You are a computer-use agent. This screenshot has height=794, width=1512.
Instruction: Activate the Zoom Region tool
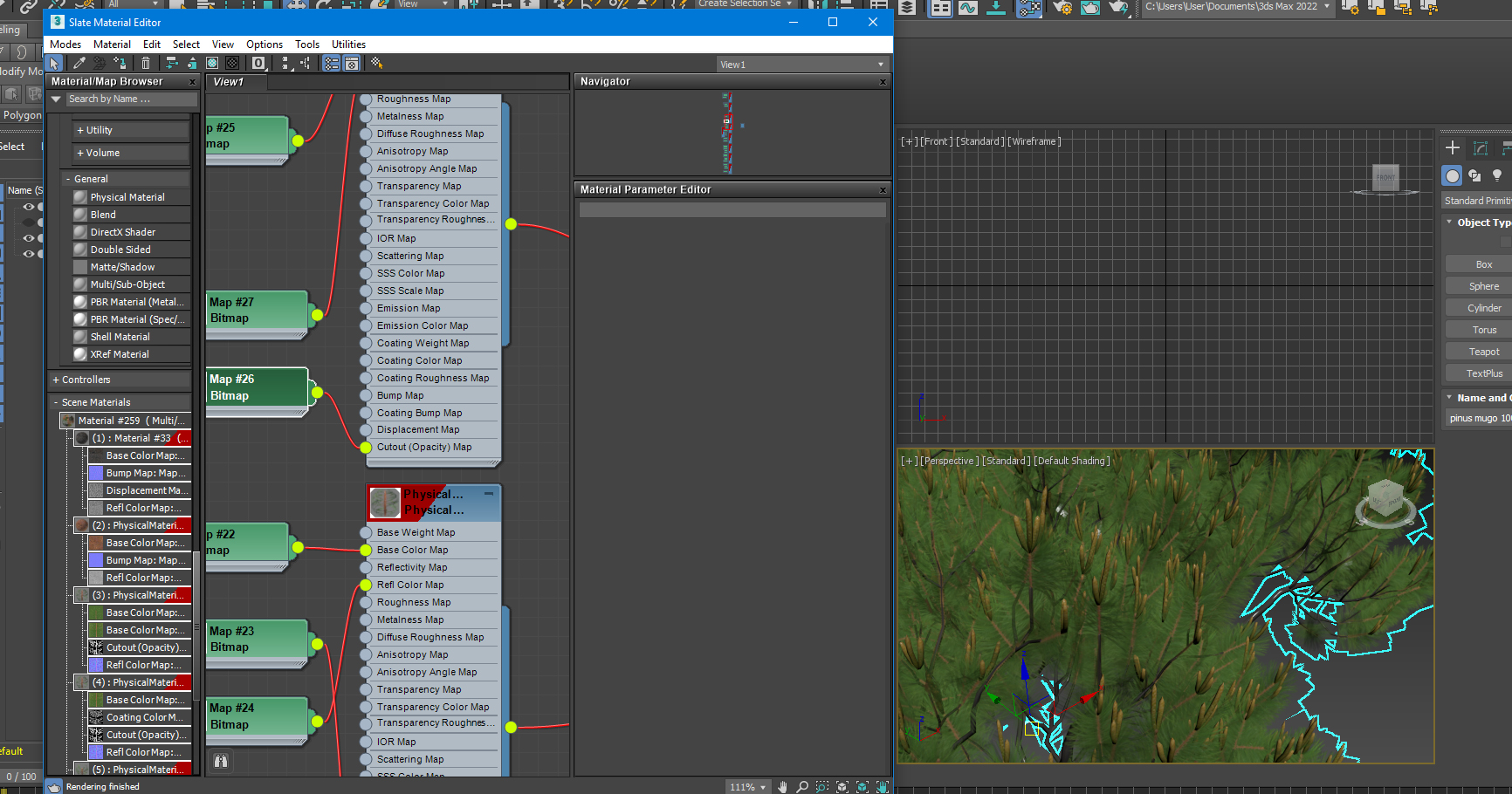point(822,786)
